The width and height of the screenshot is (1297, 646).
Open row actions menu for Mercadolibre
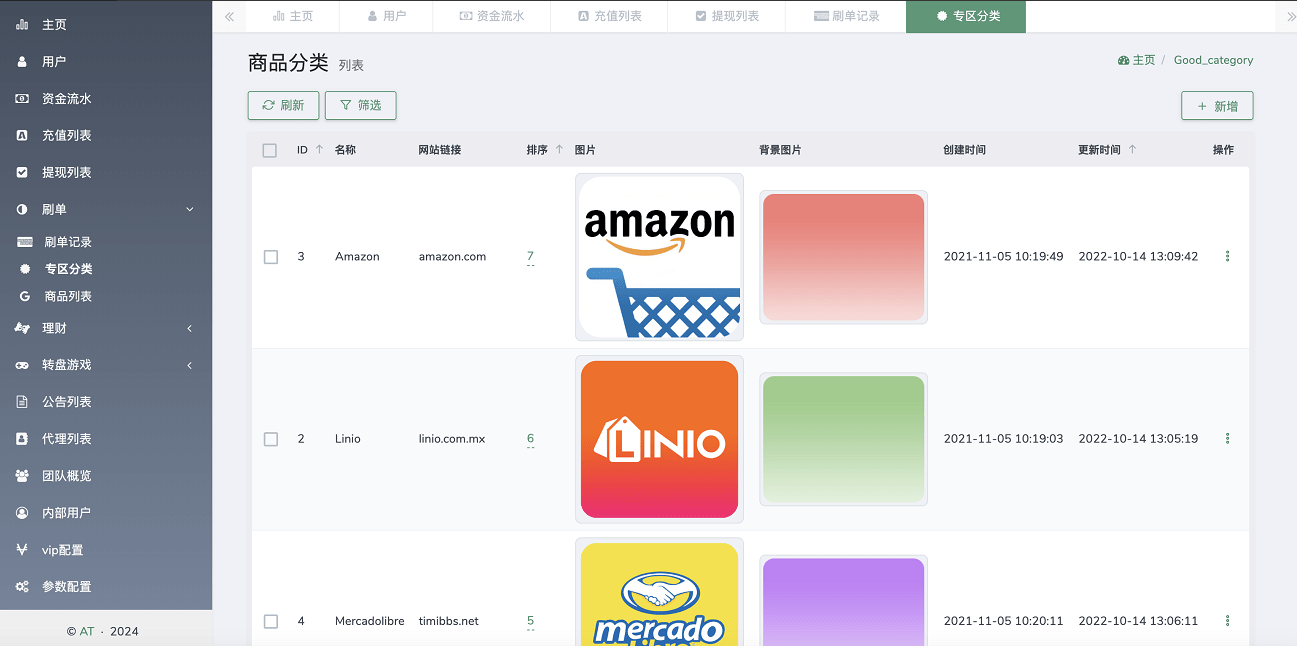click(1227, 620)
